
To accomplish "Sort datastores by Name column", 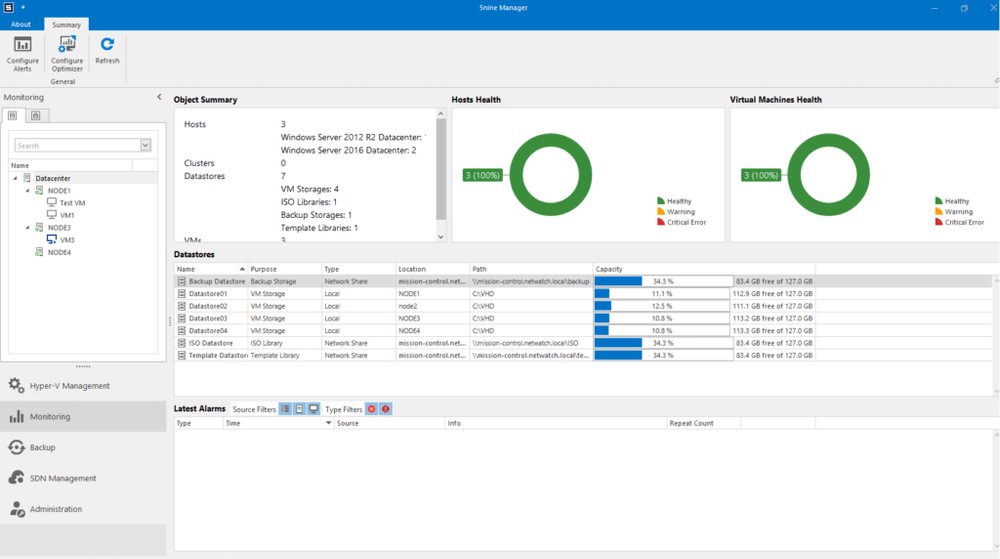I will pos(210,269).
